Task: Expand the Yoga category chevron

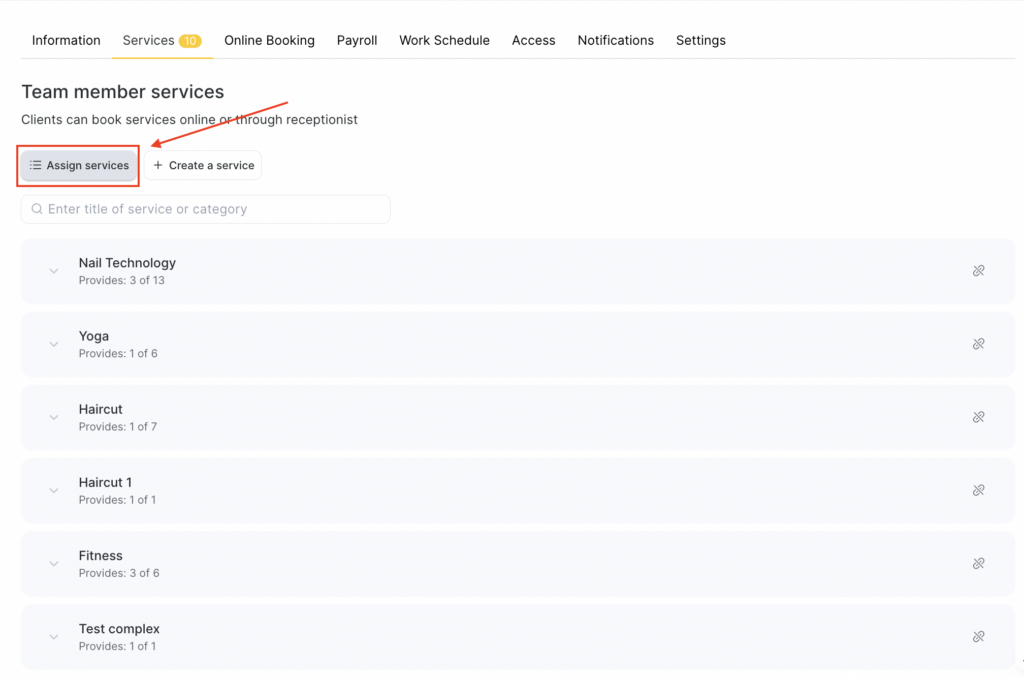Action: [x=54, y=344]
